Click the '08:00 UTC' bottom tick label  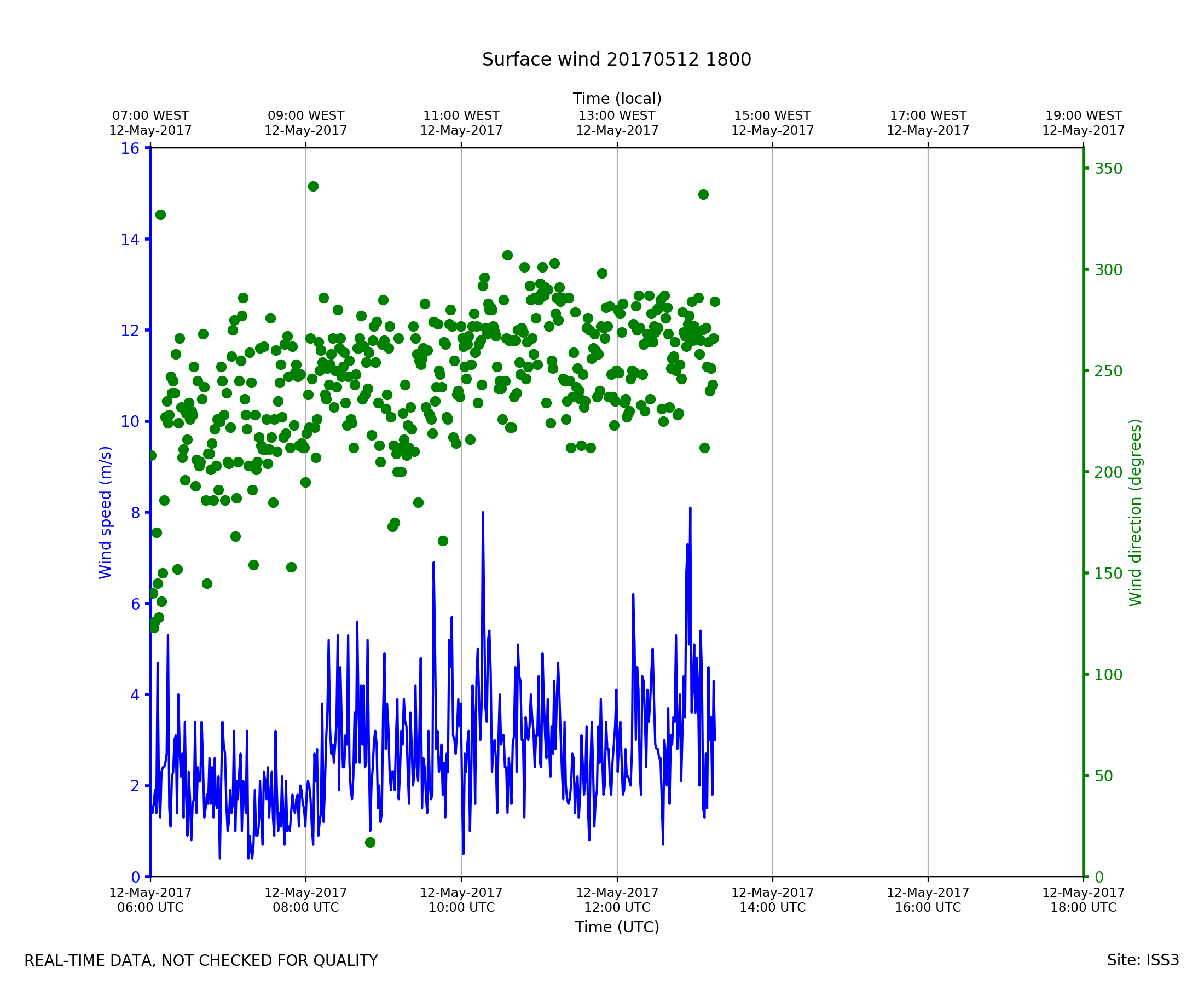click(x=305, y=907)
